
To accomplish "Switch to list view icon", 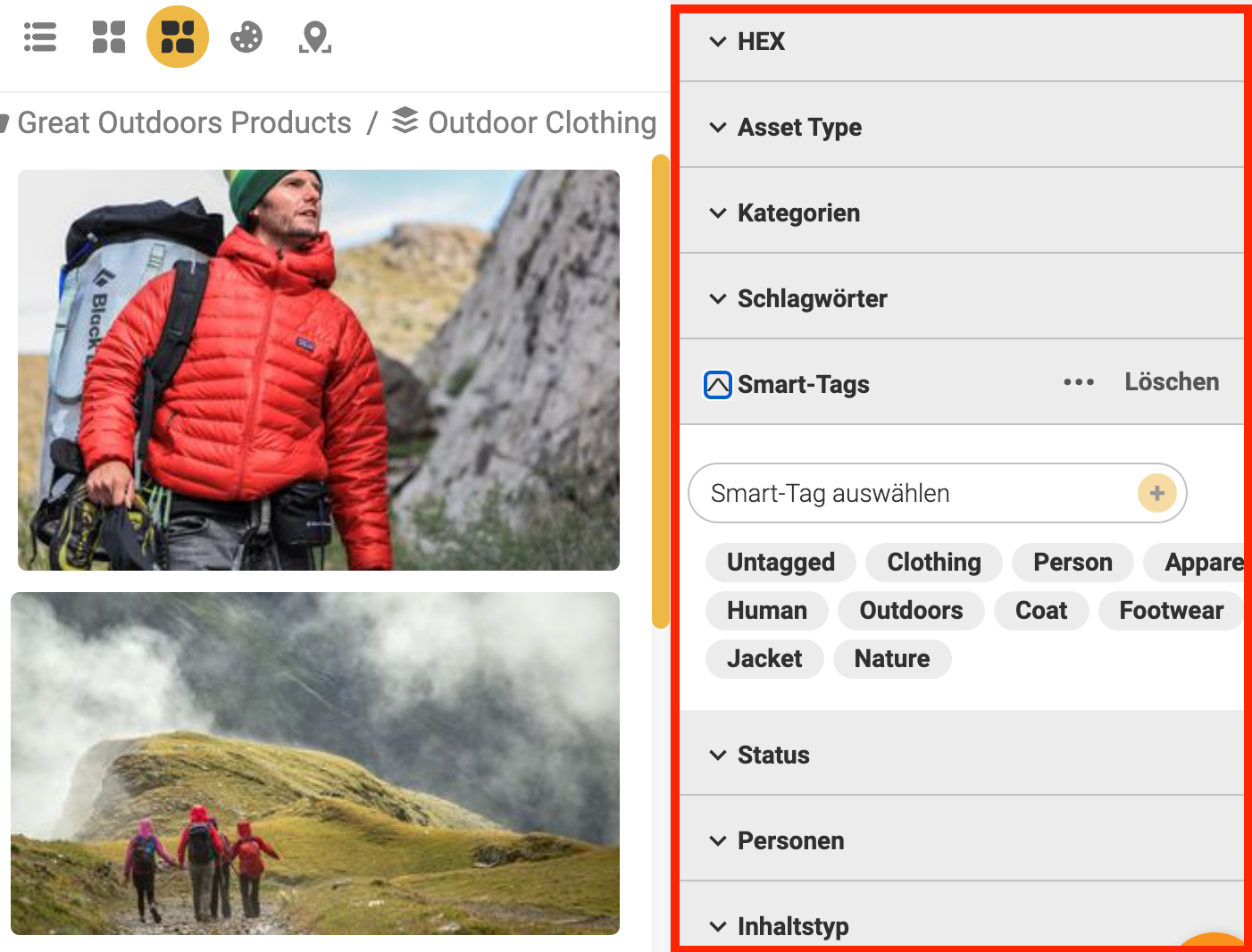I will 40,38.
